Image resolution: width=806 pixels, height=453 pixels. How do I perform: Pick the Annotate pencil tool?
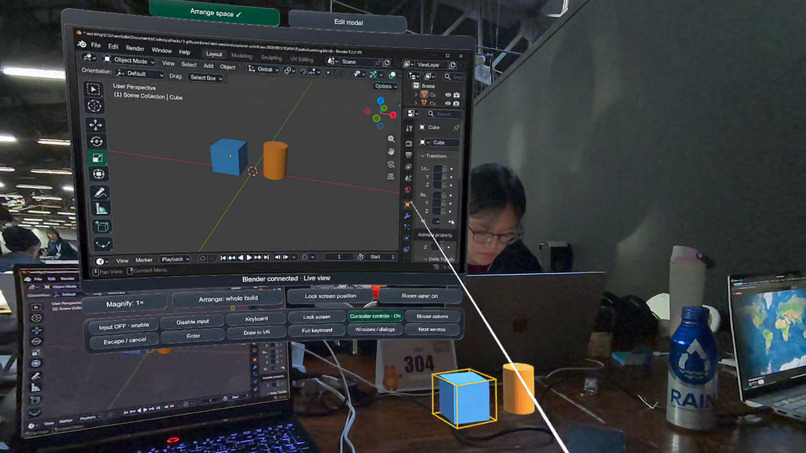[100, 192]
